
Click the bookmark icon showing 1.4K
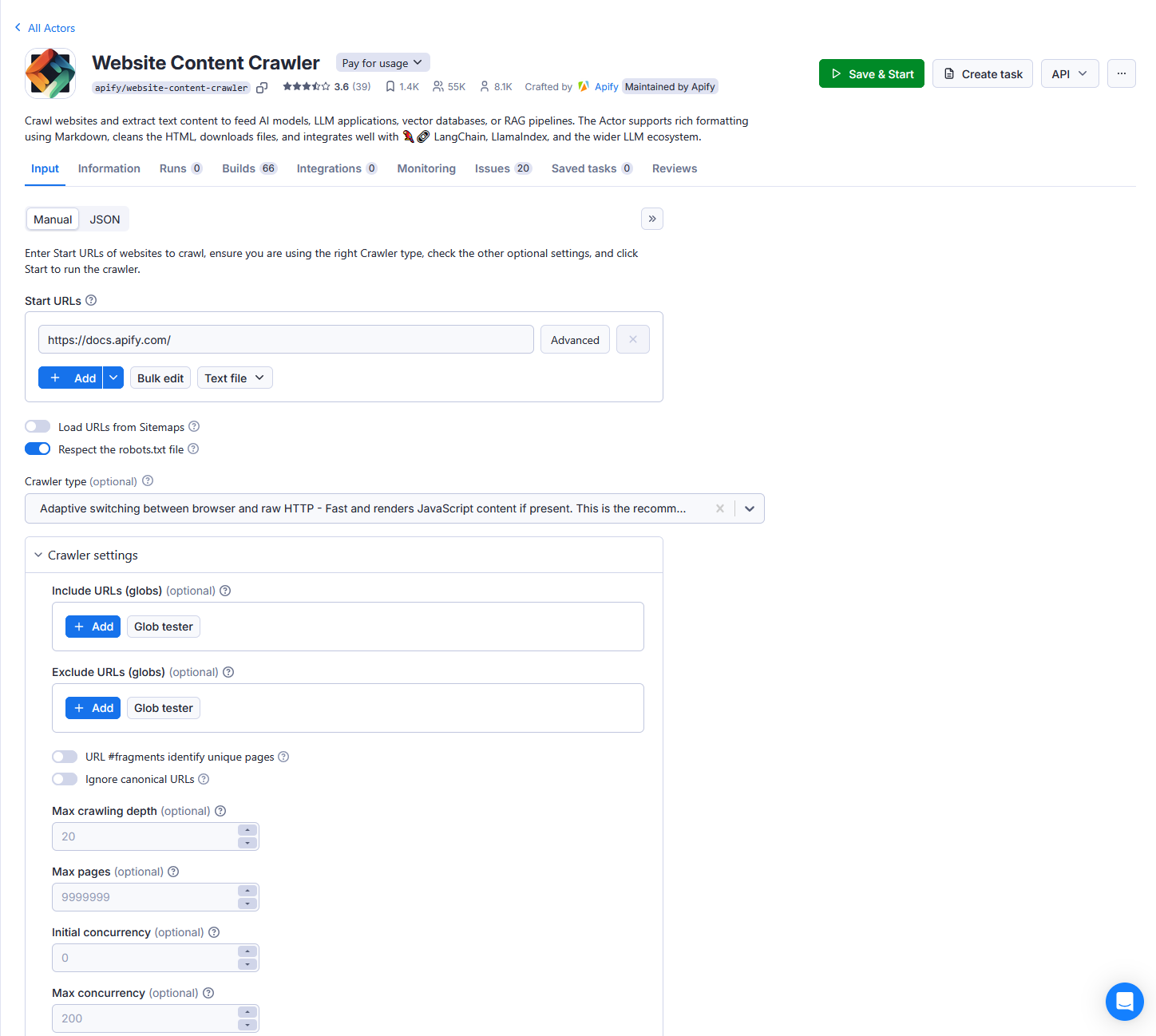[390, 86]
